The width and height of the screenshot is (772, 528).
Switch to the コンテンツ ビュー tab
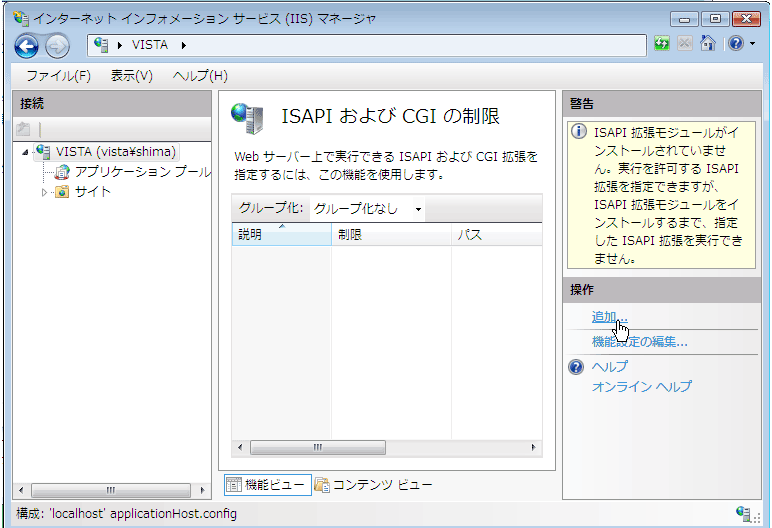click(x=374, y=485)
